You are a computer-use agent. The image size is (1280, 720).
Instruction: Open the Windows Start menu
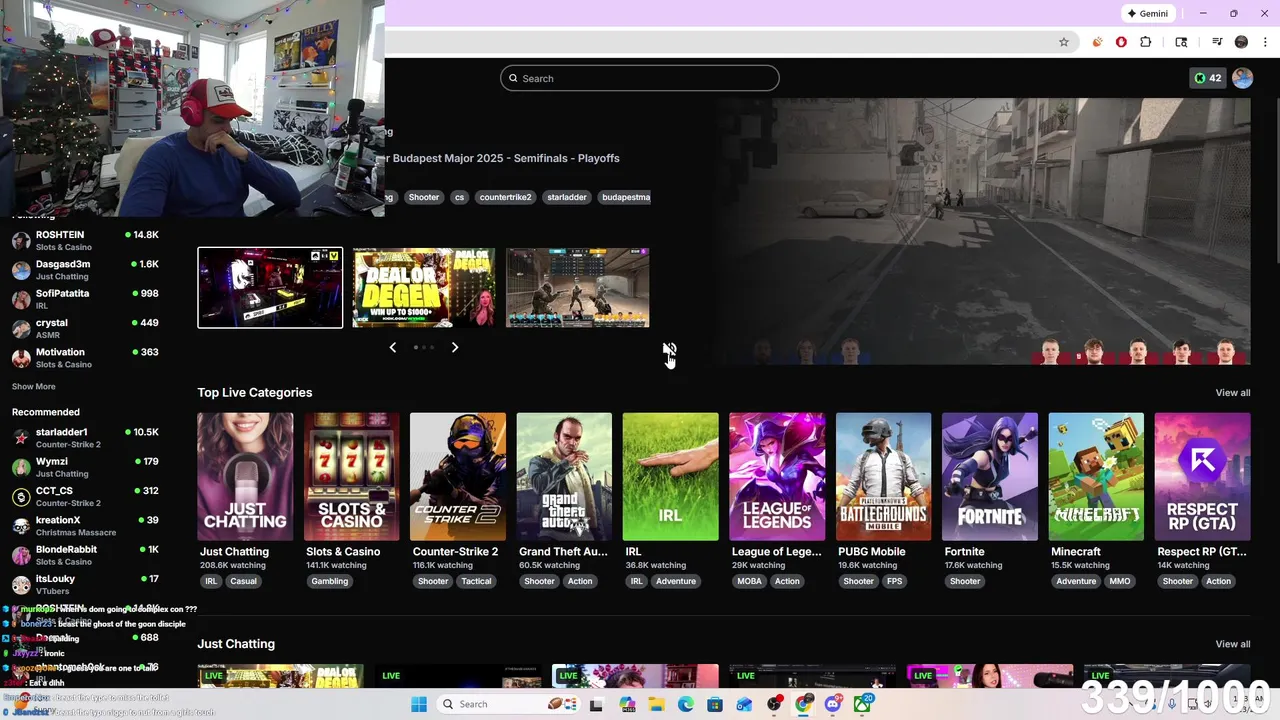(x=419, y=704)
